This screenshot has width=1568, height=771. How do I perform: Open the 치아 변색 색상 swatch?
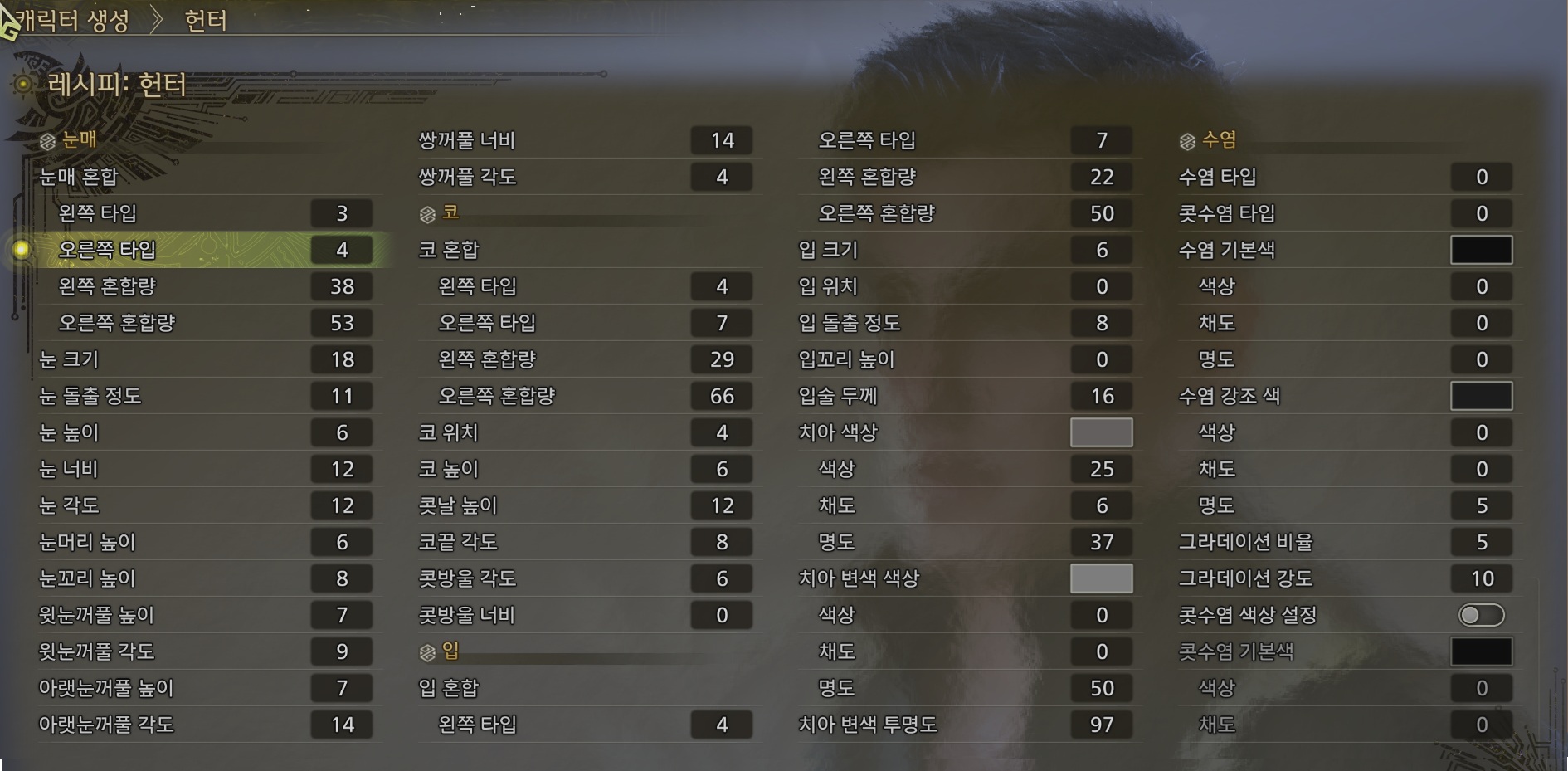1102,578
